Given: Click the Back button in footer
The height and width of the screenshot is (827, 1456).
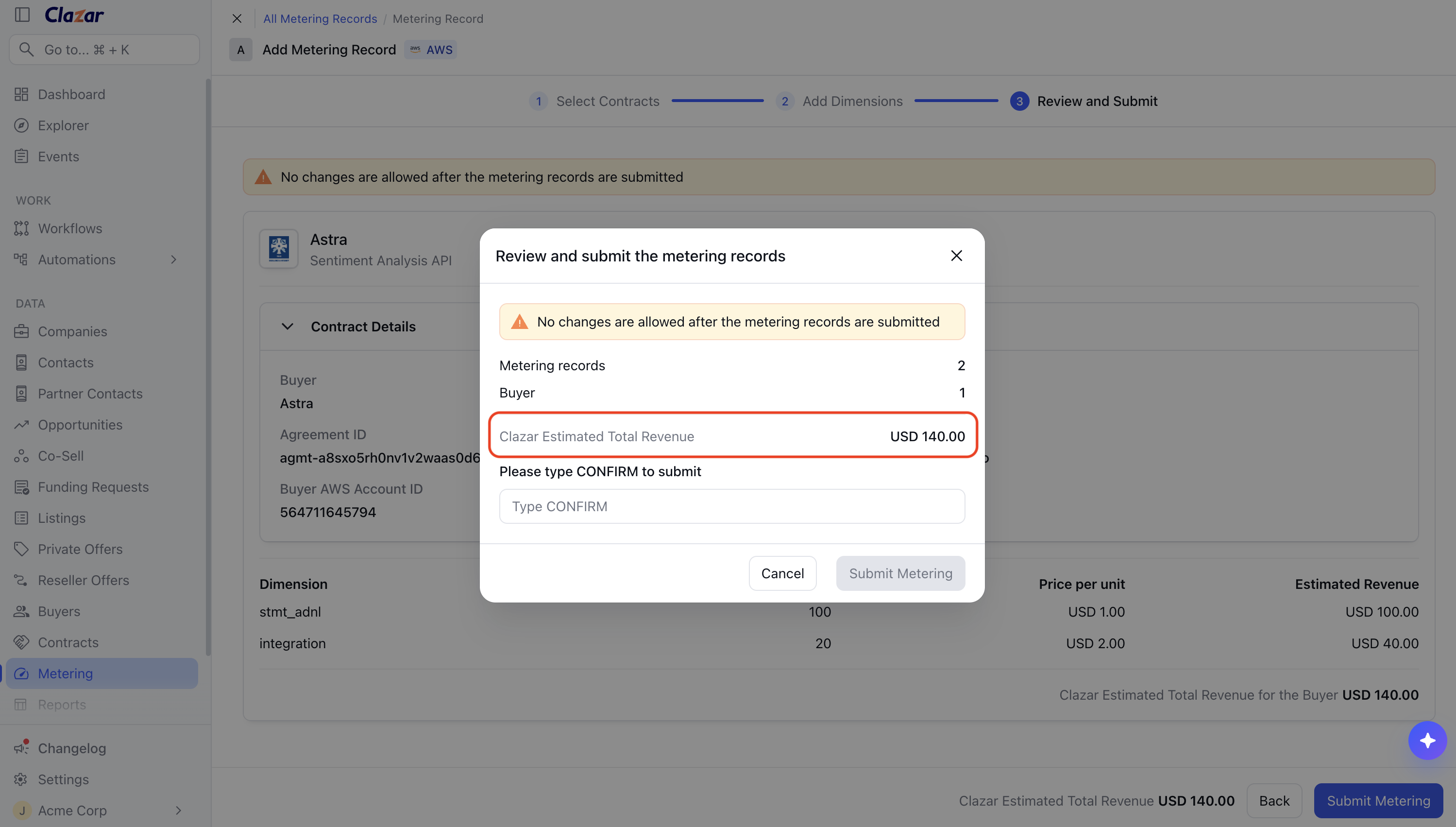Looking at the screenshot, I should click(1274, 801).
